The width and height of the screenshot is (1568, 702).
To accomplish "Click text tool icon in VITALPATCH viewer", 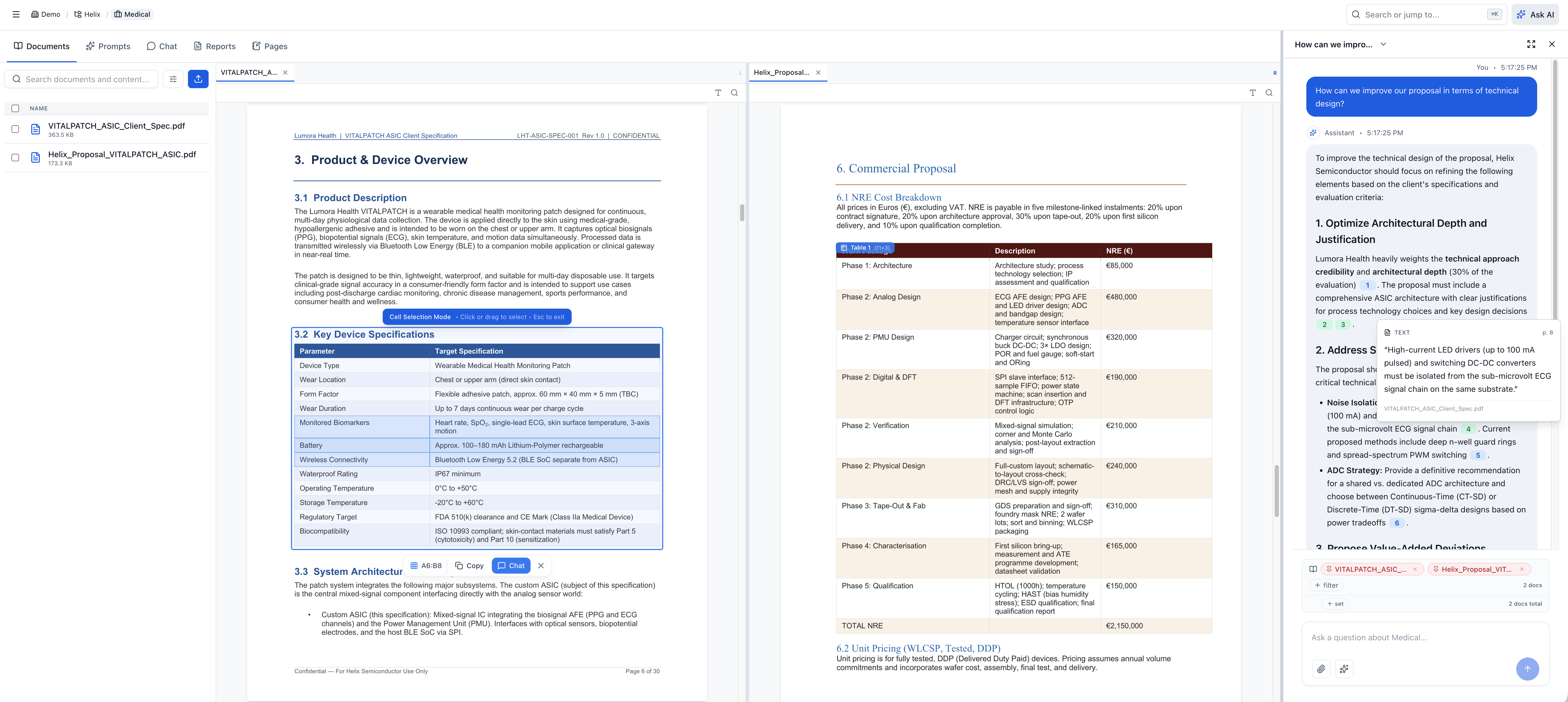I will tap(718, 93).
